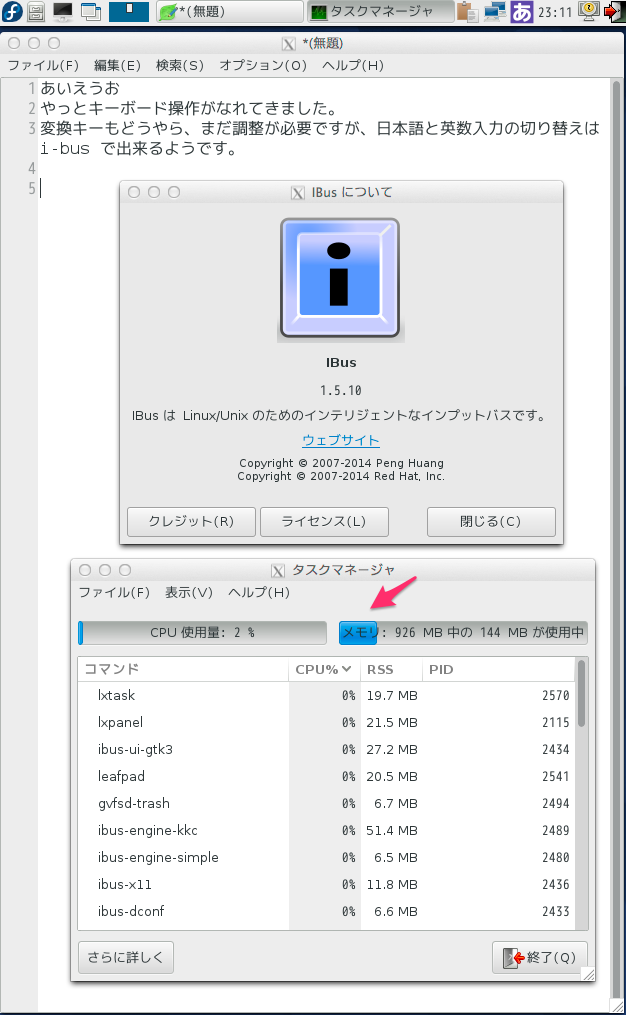Image resolution: width=626 pixels, height=1015 pixels.
Task: Open the terminal monitor icon in the panel
Action: click(63, 11)
